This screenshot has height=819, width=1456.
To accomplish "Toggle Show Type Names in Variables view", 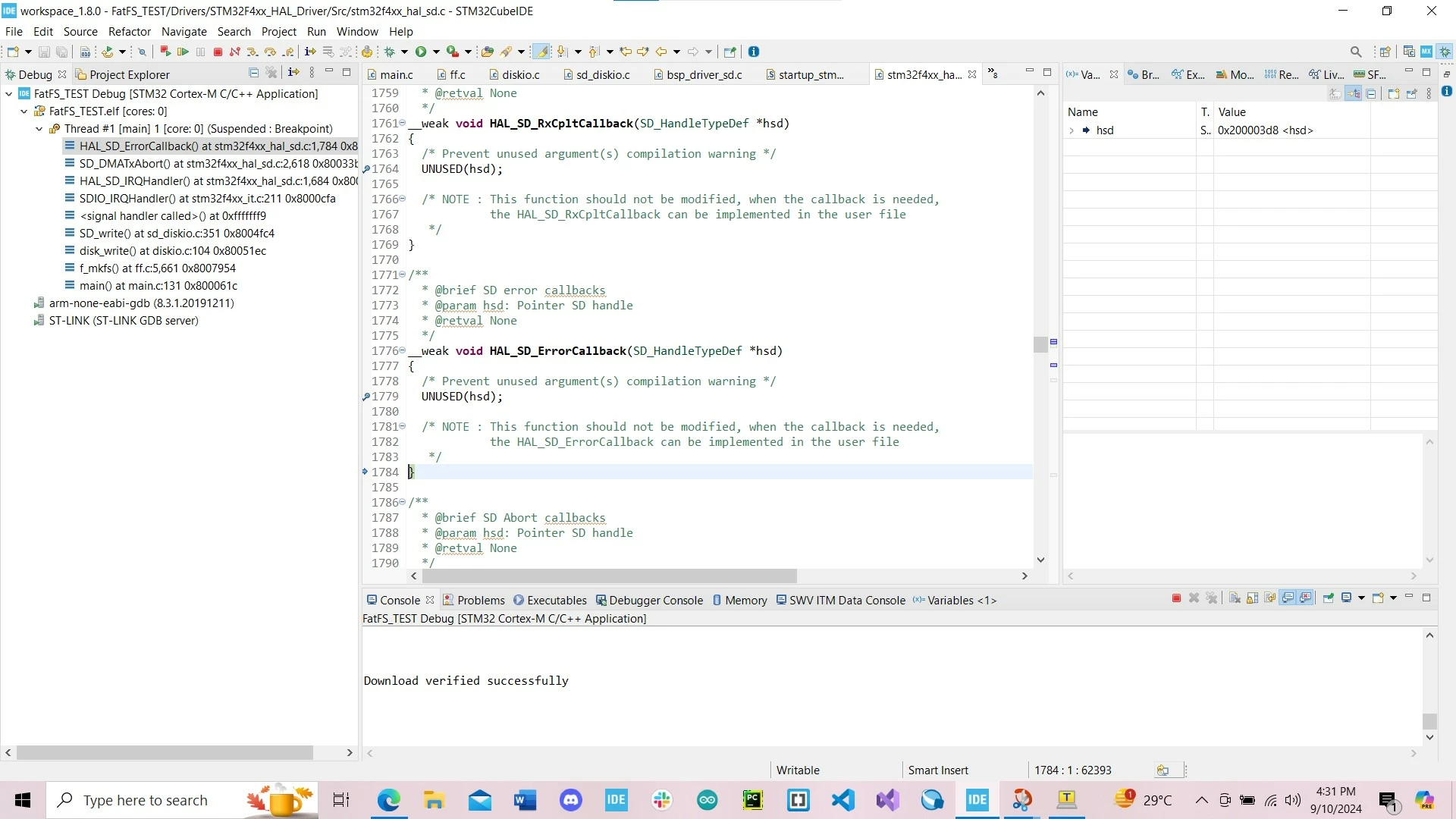I will pyautogui.click(x=1335, y=93).
